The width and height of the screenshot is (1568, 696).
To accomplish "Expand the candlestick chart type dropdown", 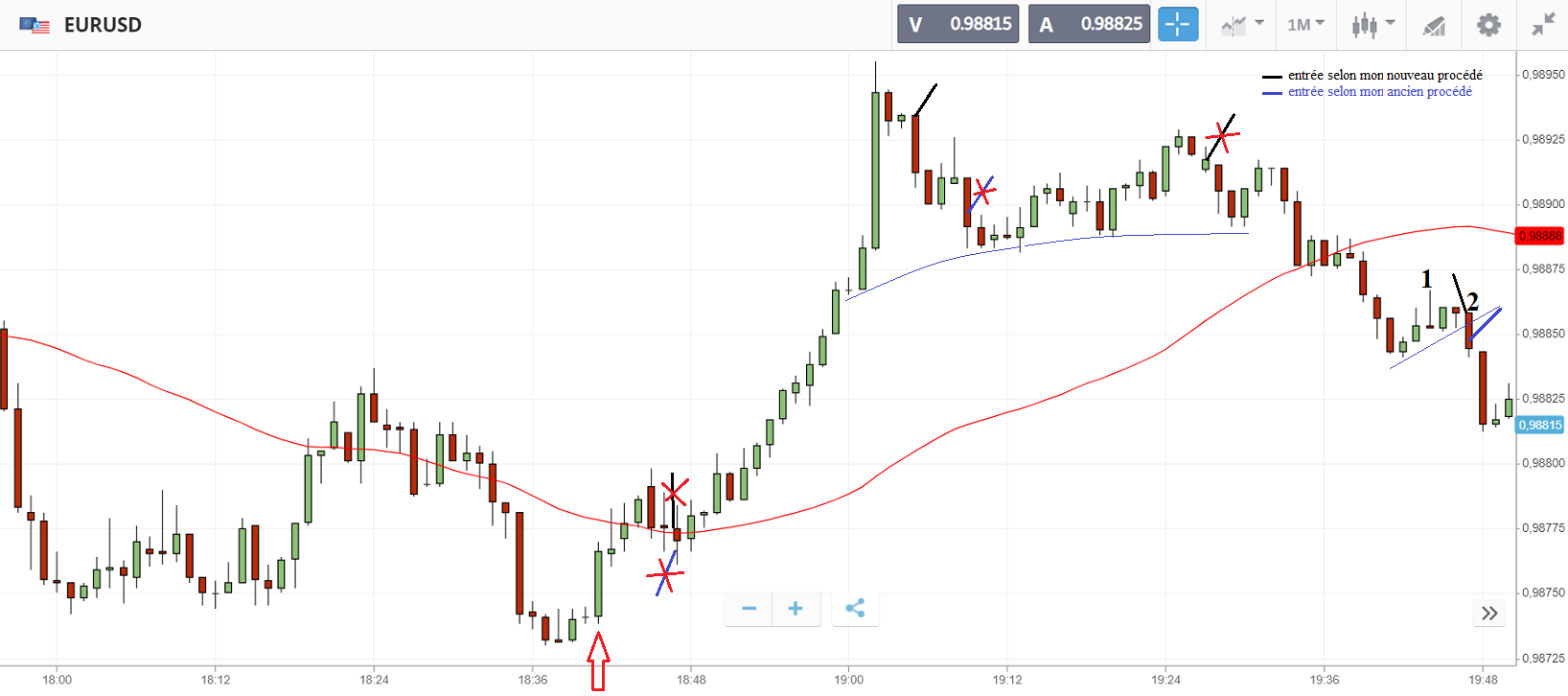I will (1372, 24).
